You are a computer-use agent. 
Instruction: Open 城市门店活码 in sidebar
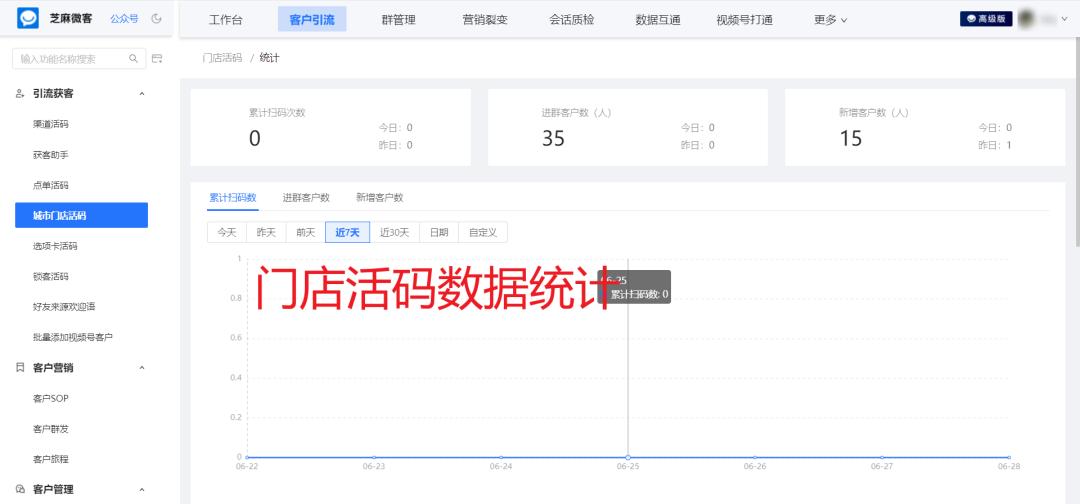tap(81, 216)
